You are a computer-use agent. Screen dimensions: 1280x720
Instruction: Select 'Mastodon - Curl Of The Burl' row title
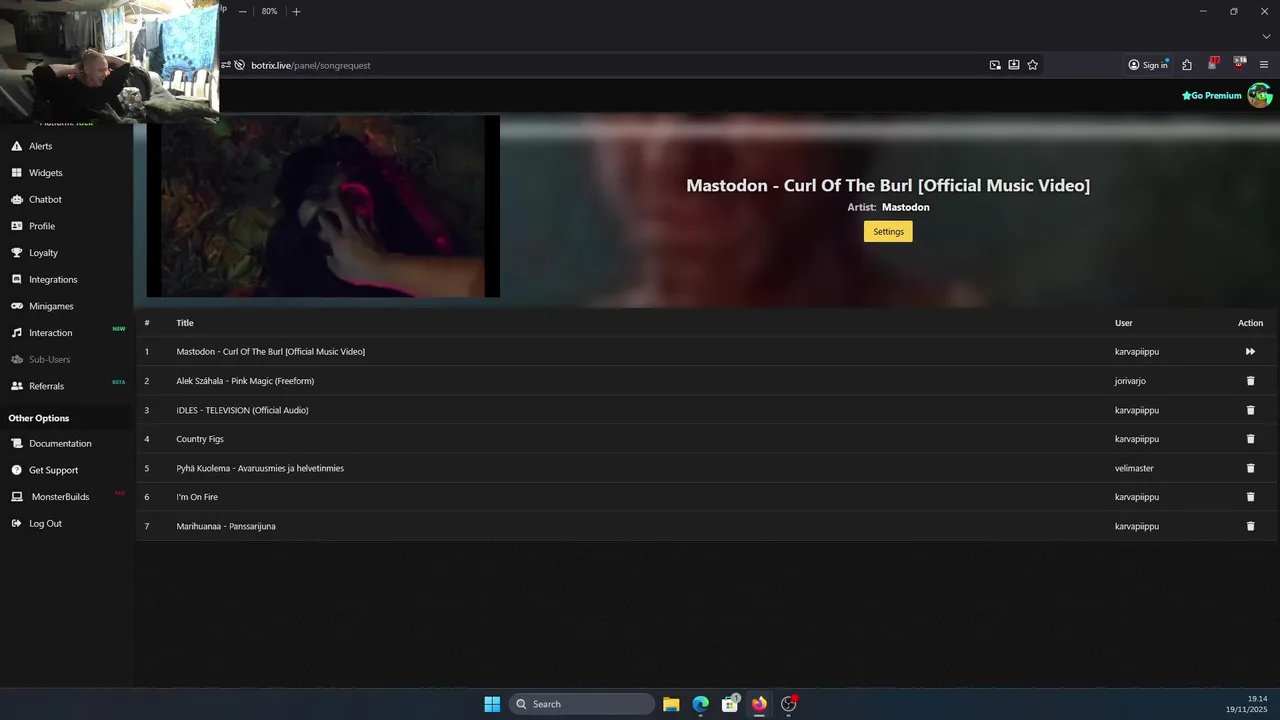(271, 352)
